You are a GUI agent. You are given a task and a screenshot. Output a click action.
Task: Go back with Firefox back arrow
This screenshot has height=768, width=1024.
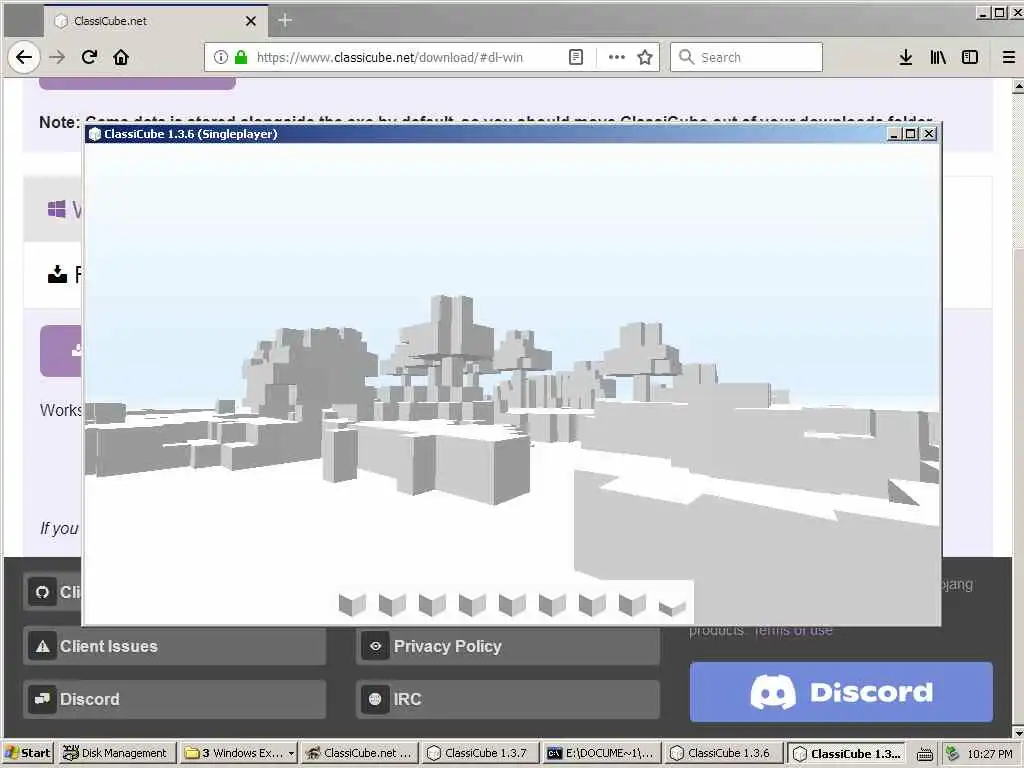pyautogui.click(x=24, y=57)
